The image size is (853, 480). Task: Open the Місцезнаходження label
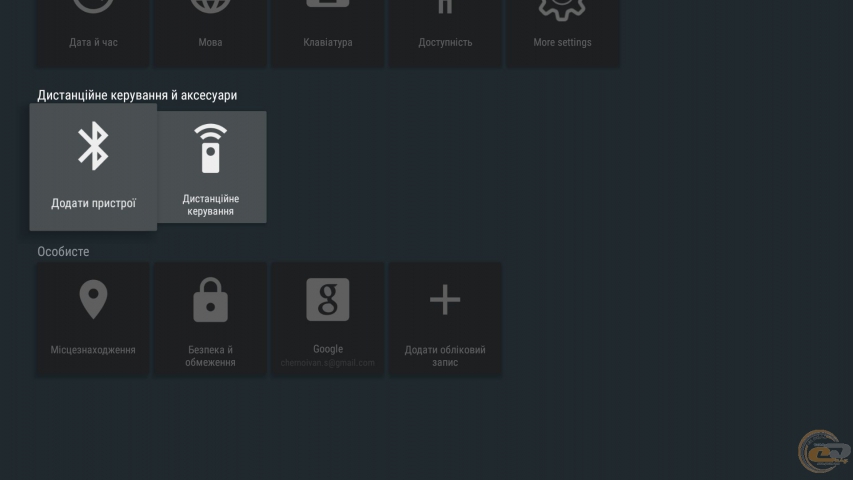pyautogui.click(x=93, y=350)
